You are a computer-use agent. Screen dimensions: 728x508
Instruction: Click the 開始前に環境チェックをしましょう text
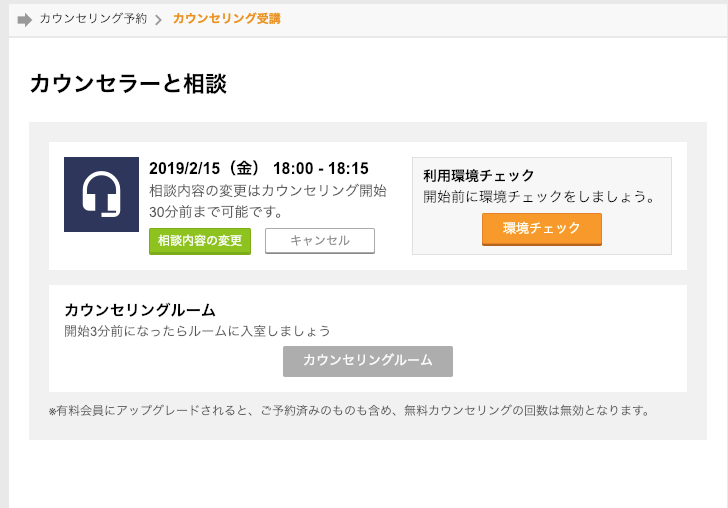[x=539, y=196]
